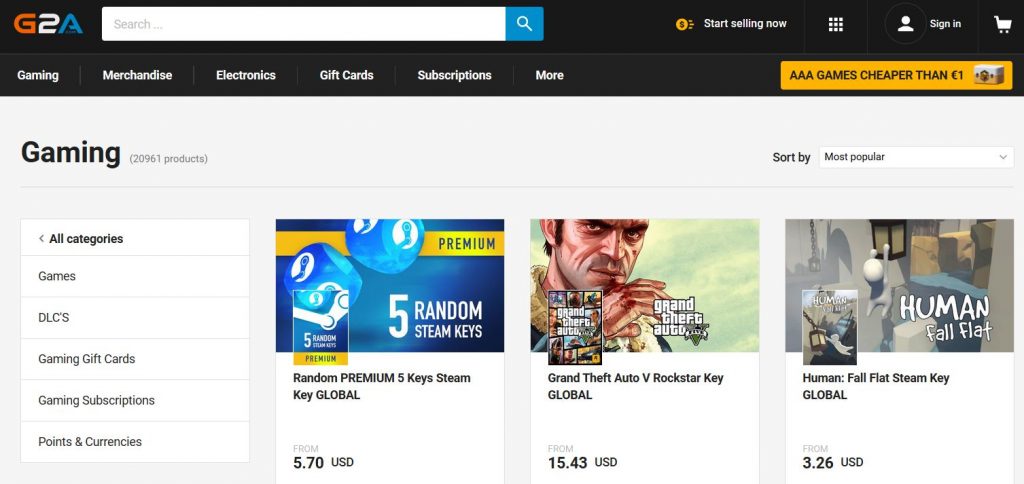Click AAA Games Cheaper Than €1 banner
Viewport: 1024px width, 484px height.
pyautogui.click(x=896, y=75)
